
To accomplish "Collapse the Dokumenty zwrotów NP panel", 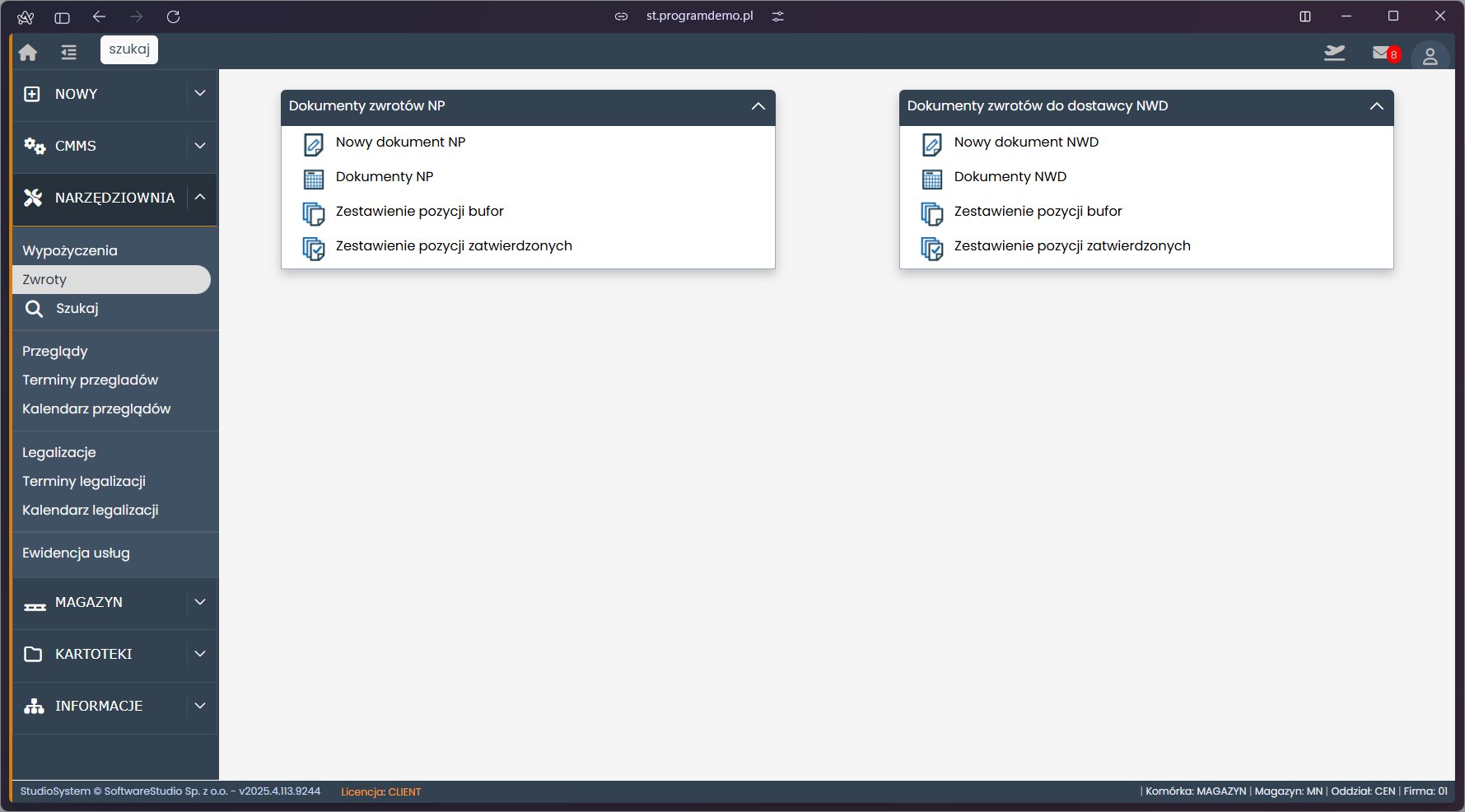I will (x=758, y=106).
